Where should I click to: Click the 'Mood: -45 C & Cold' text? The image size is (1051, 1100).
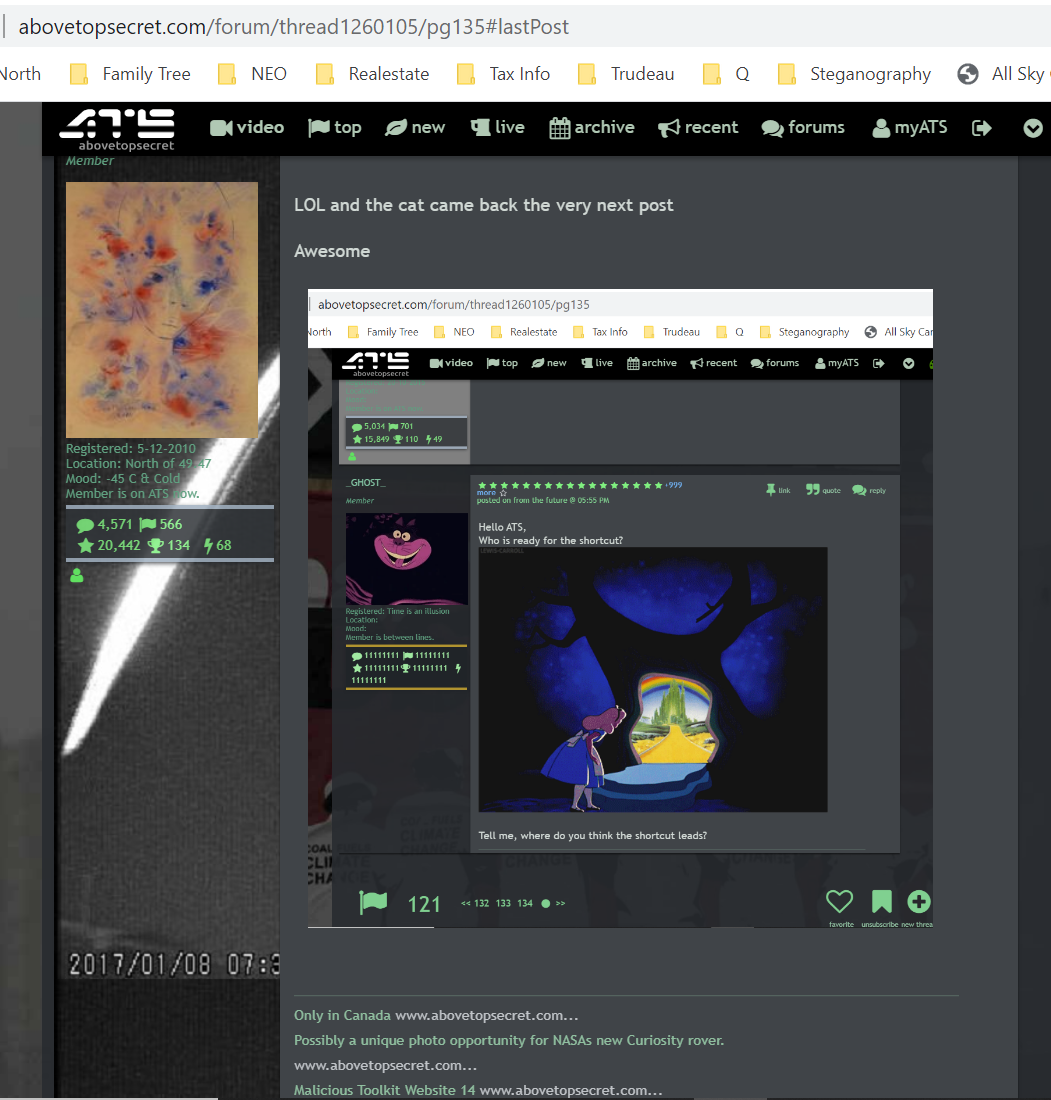[123, 478]
